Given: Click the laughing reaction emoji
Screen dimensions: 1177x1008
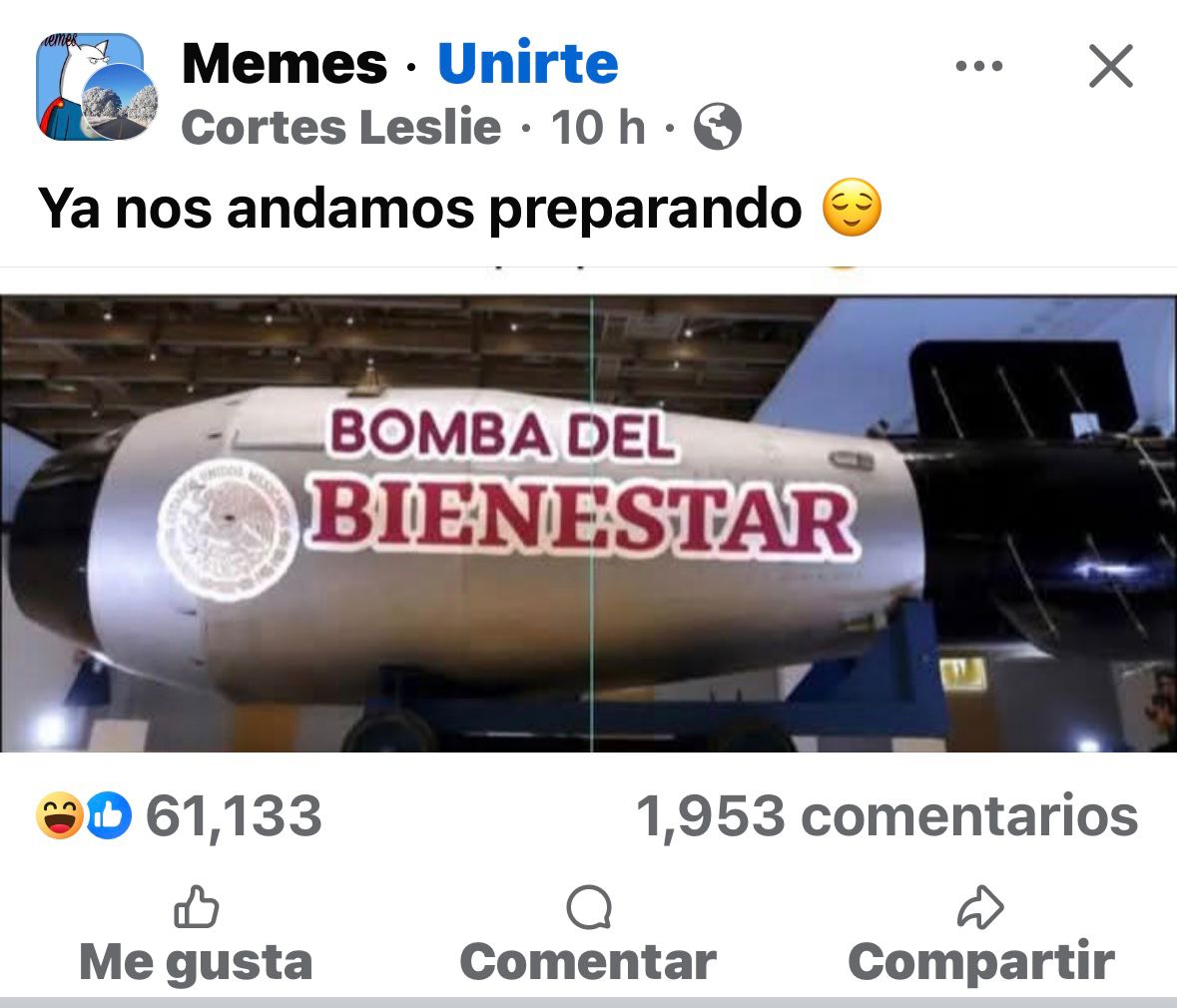Looking at the screenshot, I should [60, 815].
